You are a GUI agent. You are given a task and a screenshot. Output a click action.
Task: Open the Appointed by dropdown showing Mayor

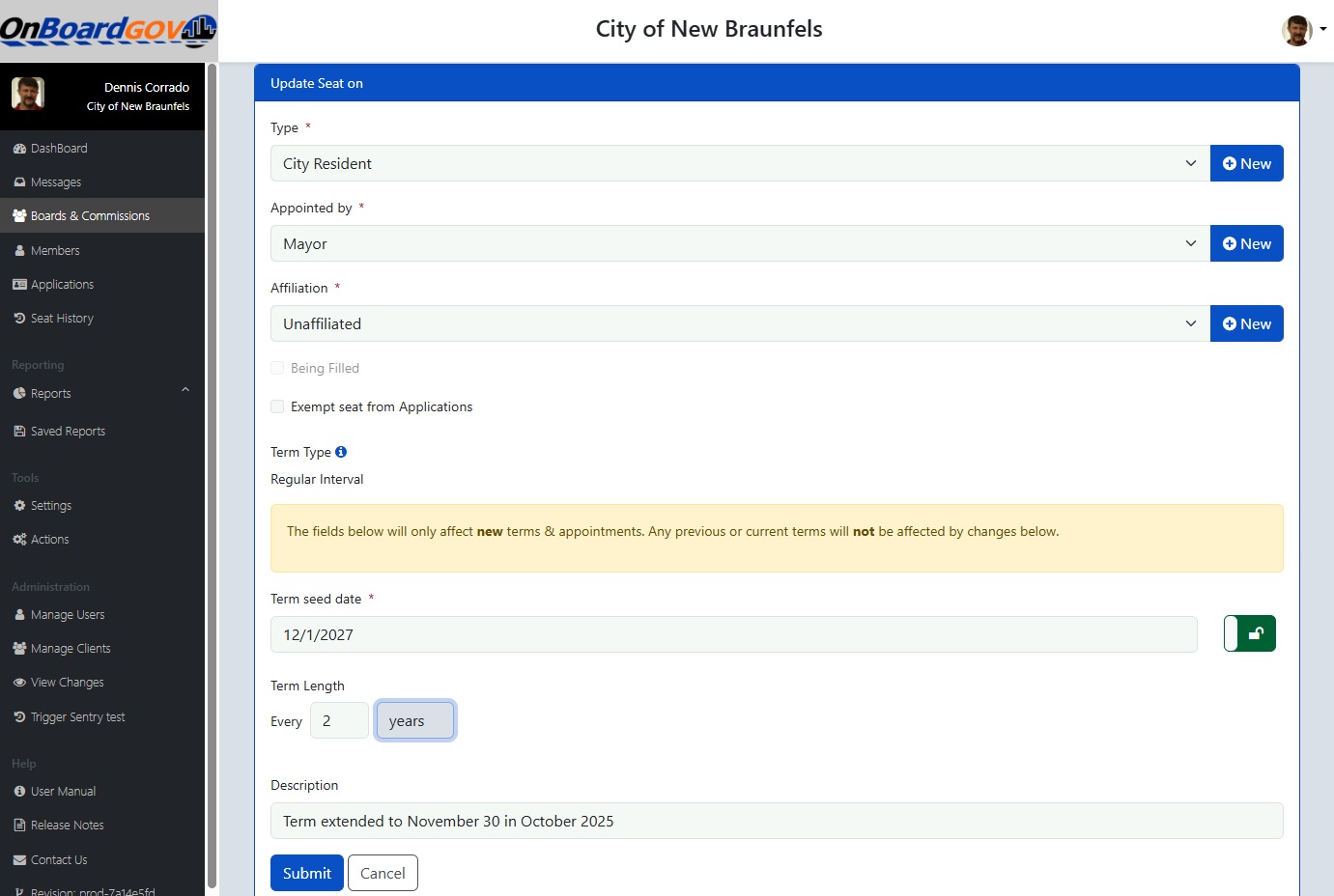(x=740, y=243)
